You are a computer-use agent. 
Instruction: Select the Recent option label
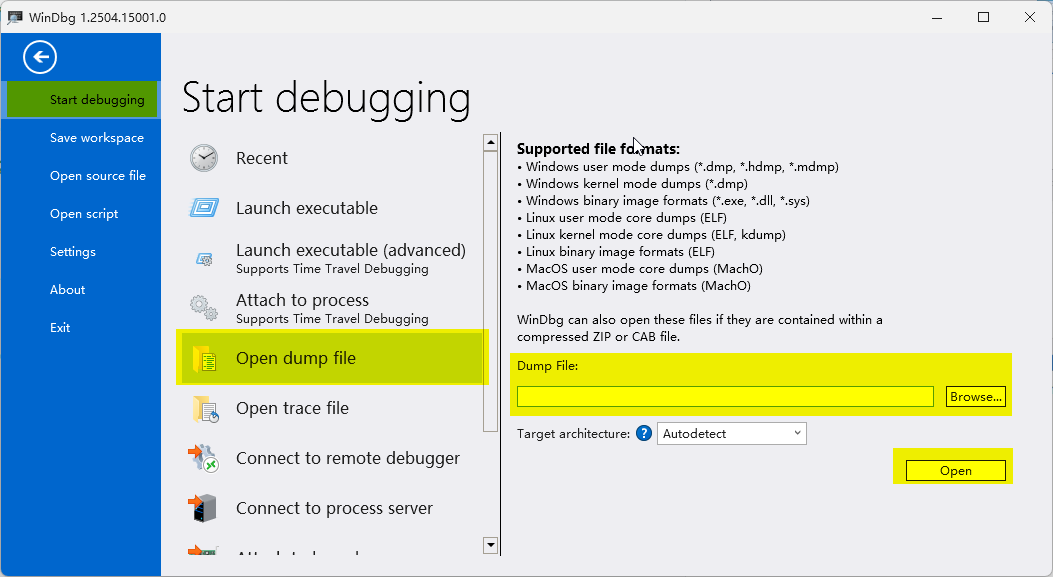(x=262, y=159)
